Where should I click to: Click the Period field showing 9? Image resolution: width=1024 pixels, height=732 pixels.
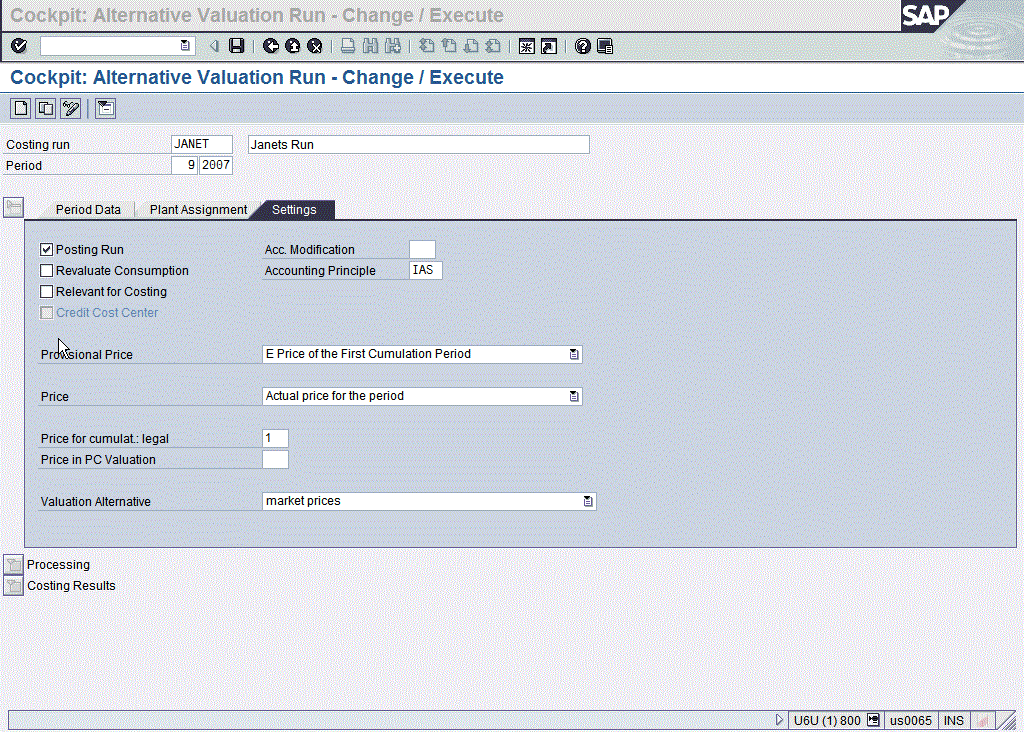[184, 165]
